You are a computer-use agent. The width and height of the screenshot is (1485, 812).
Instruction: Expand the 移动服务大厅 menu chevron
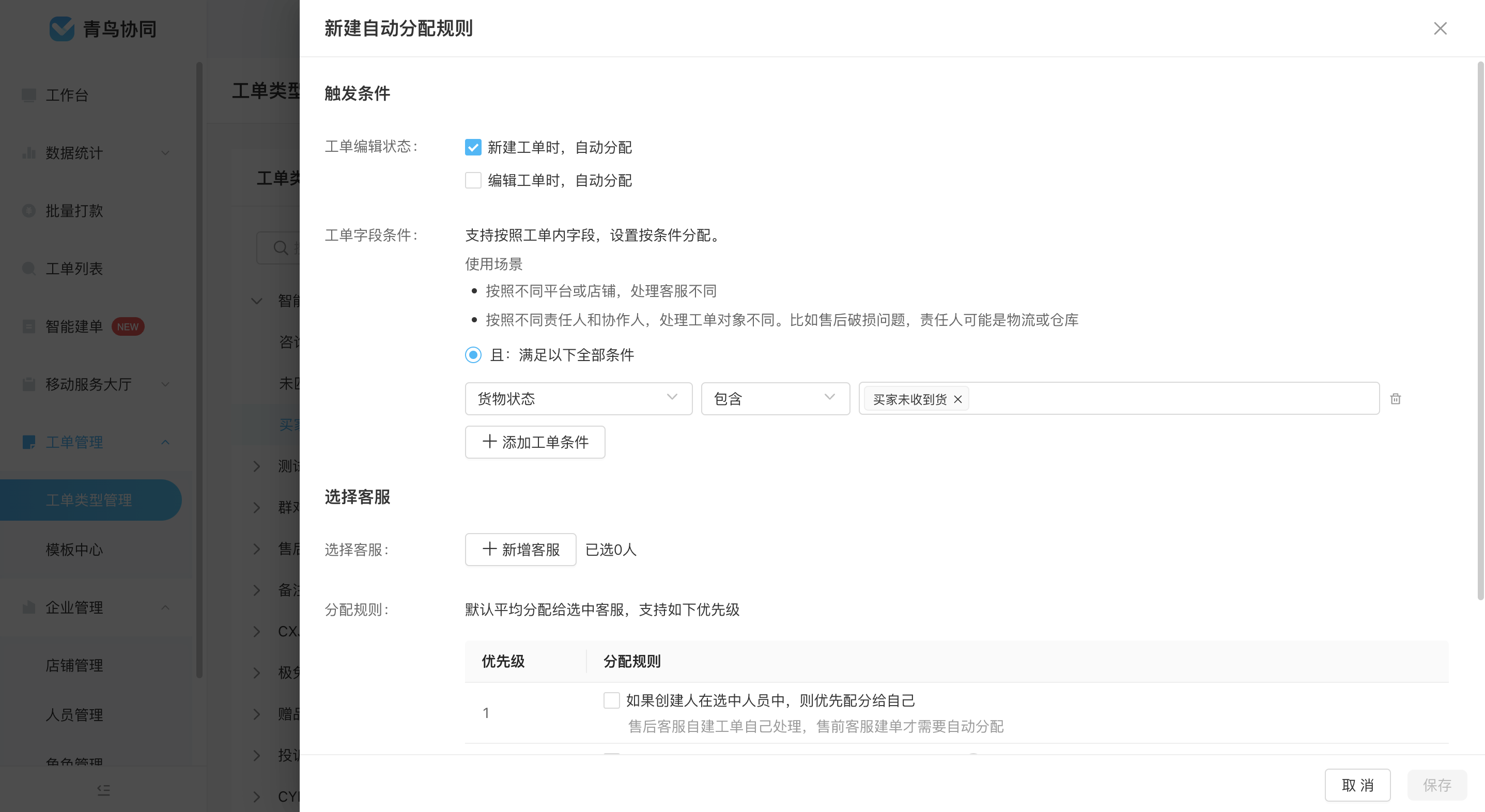[165, 384]
